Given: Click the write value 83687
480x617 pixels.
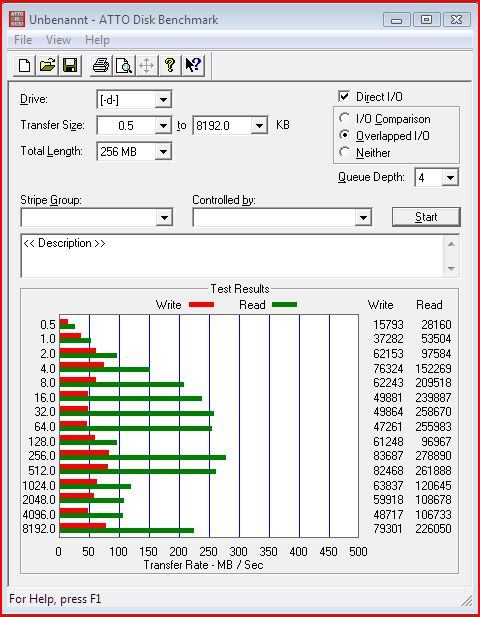Looking at the screenshot, I should 388,456.
